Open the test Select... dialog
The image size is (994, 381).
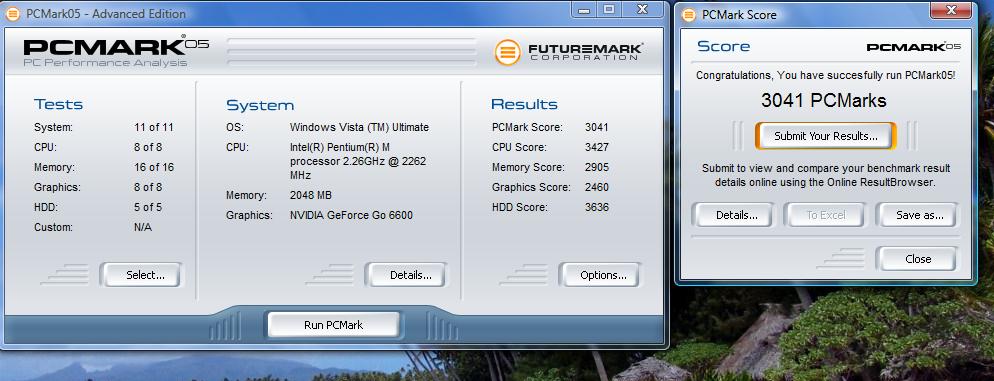pyautogui.click(x=145, y=275)
